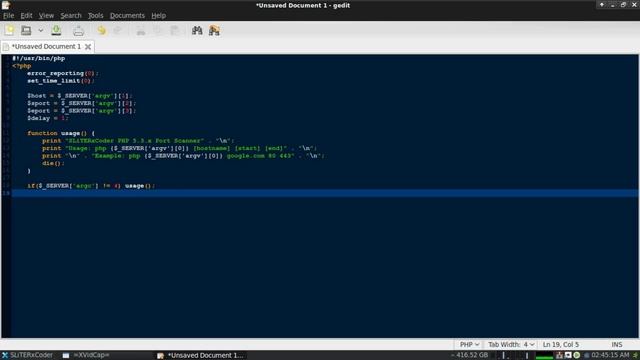Click the Cut scissors toolbar icon
This screenshot has height=360, width=640.
pos(141,31)
